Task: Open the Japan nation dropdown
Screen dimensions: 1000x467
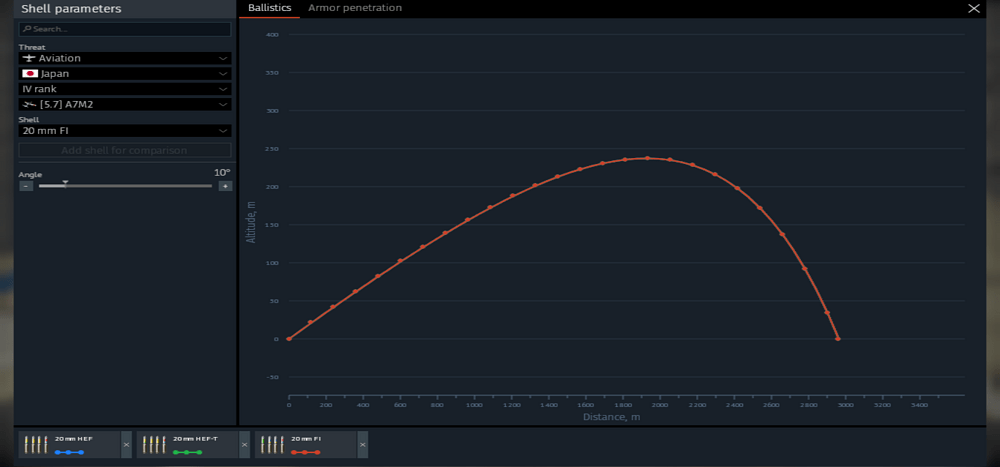Action: [125, 73]
